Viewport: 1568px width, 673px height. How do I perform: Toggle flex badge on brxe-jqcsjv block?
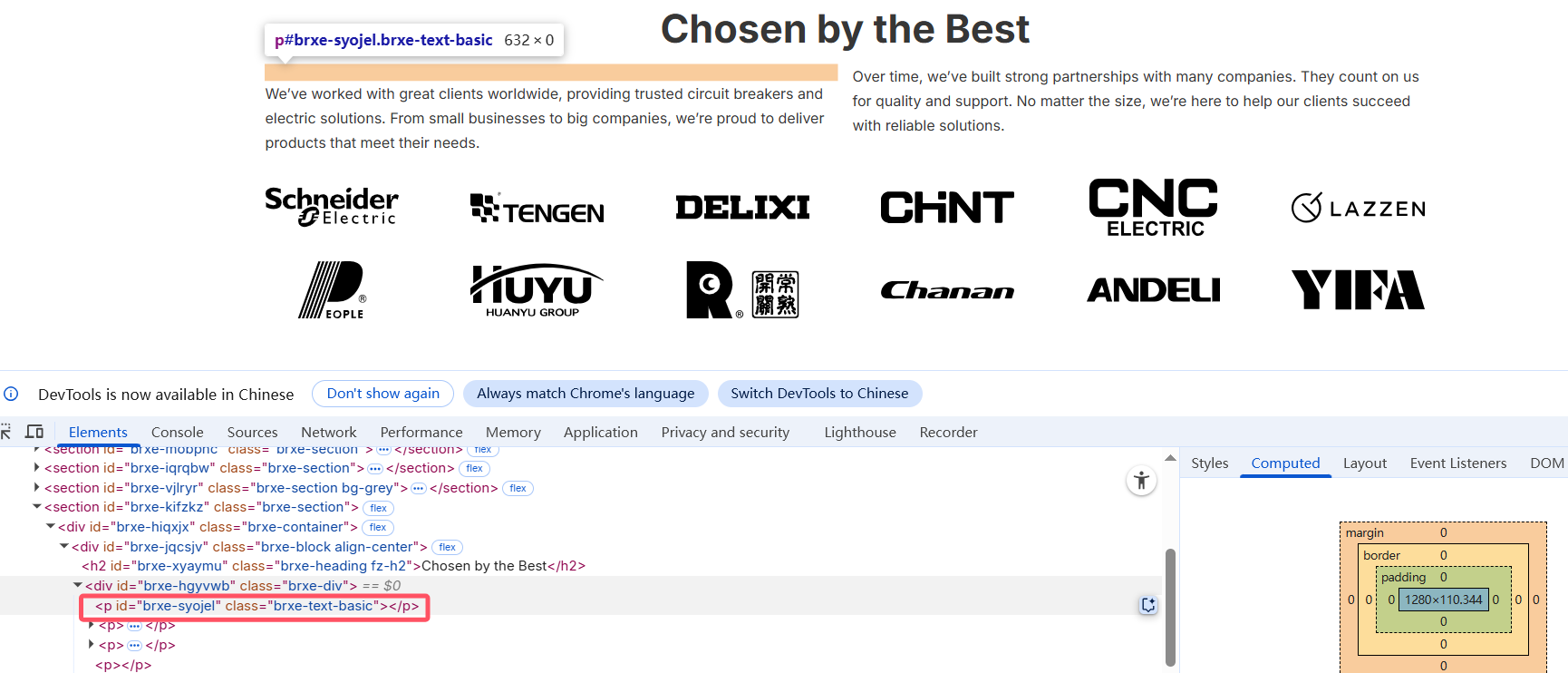point(447,548)
